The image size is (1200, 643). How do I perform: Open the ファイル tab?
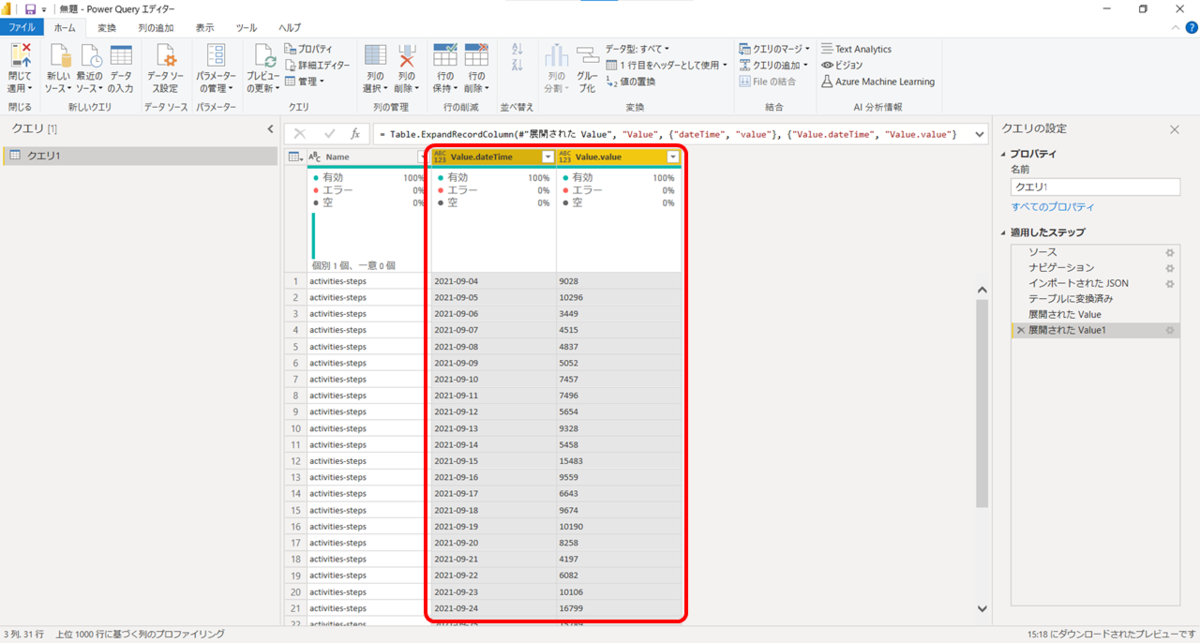(x=22, y=27)
